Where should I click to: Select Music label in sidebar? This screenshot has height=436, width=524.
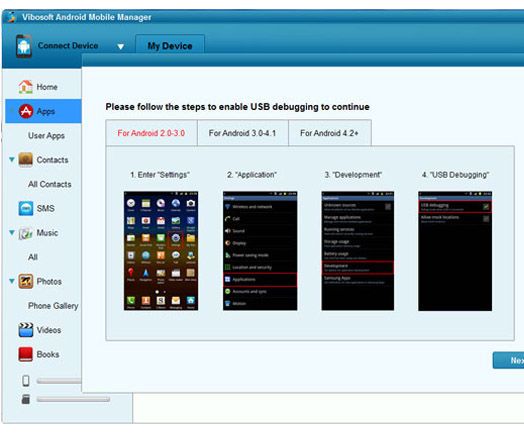click(x=47, y=233)
